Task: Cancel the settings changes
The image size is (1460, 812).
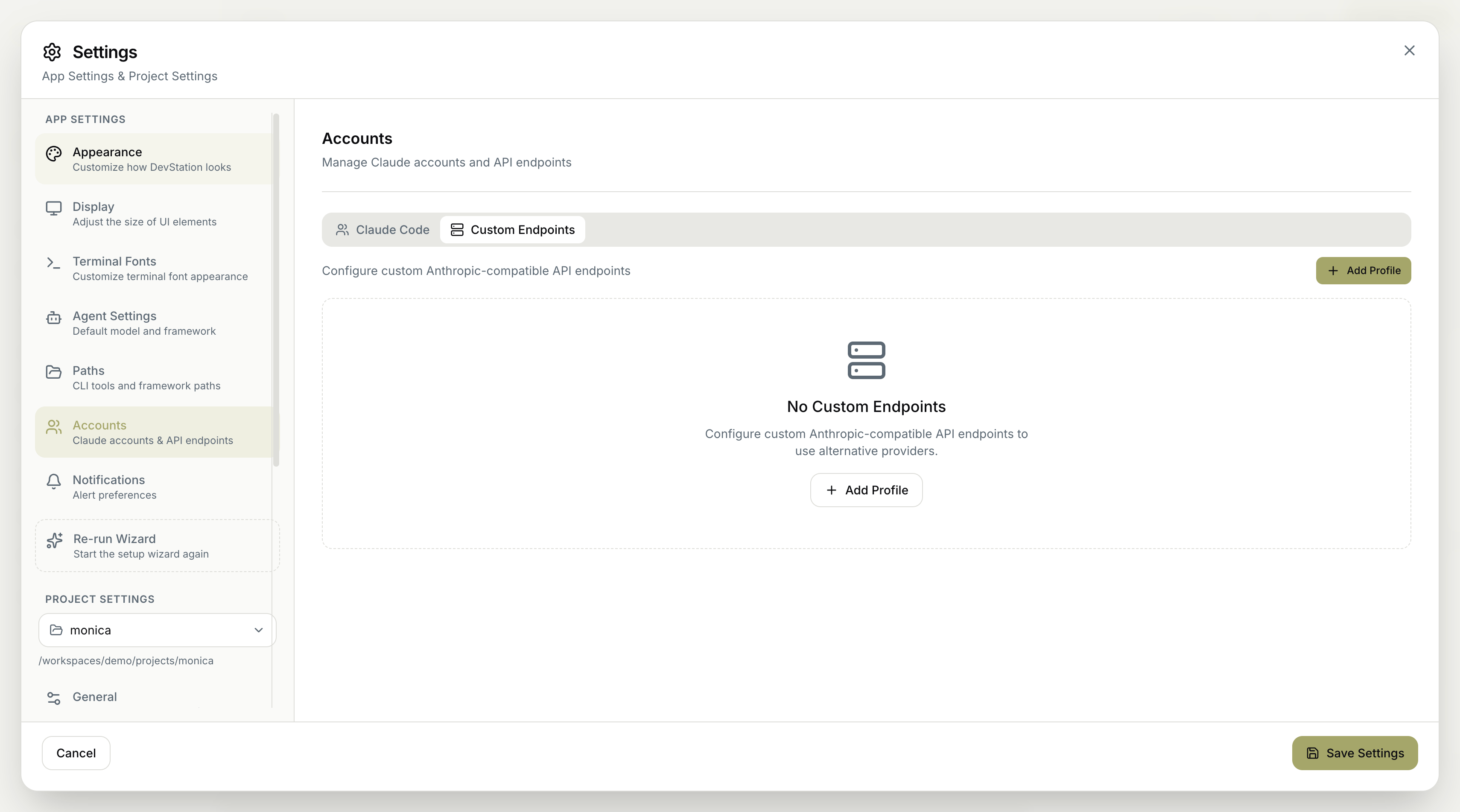Action: [x=76, y=753]
